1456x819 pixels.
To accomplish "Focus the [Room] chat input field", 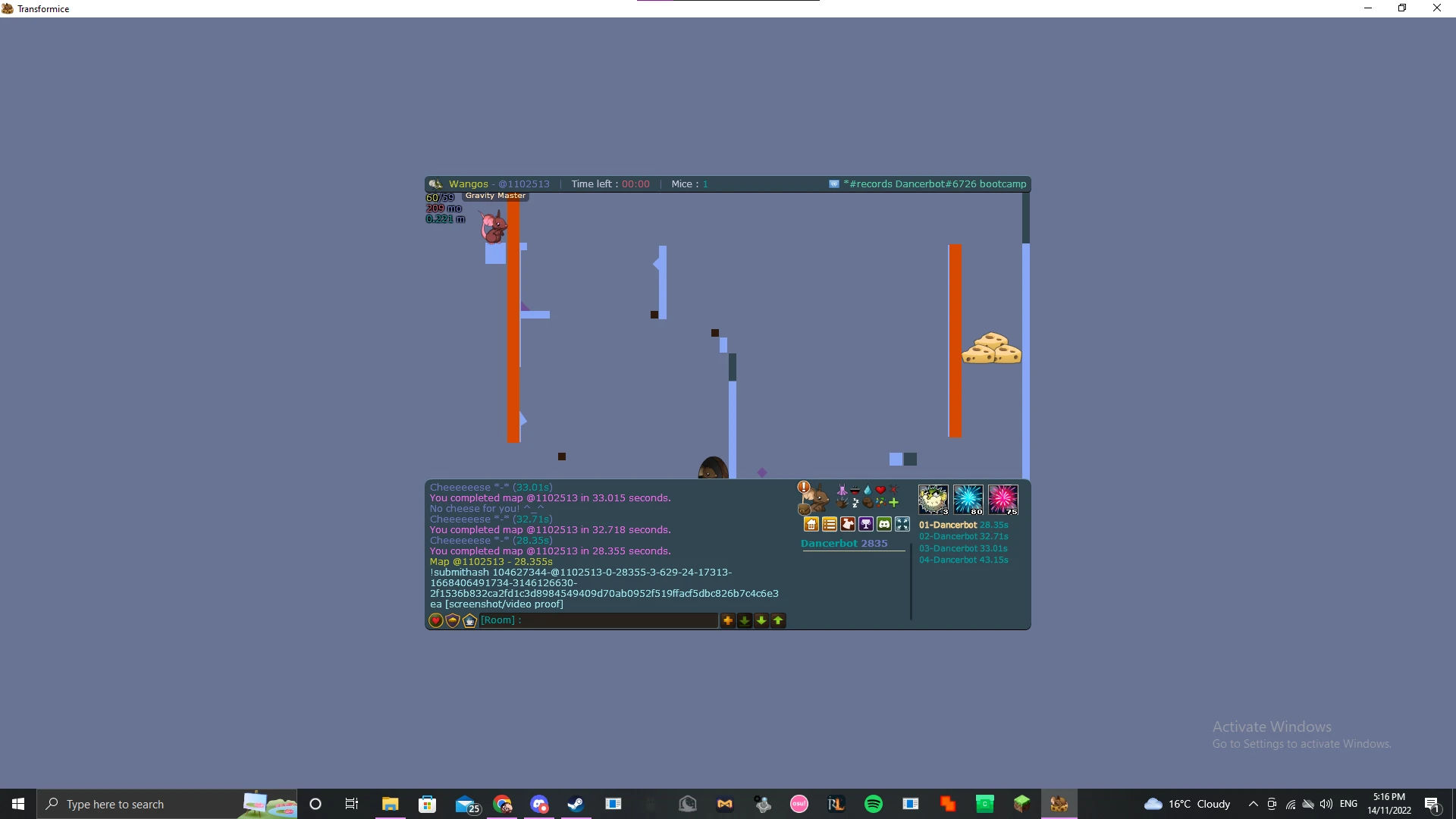I will pyautogui.click(x=599, y=620).
